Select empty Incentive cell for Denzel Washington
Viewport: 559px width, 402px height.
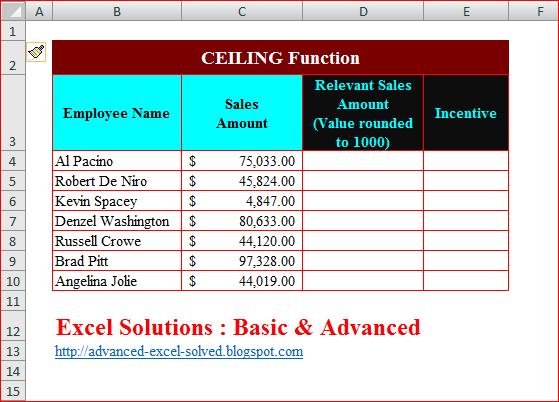466,221
